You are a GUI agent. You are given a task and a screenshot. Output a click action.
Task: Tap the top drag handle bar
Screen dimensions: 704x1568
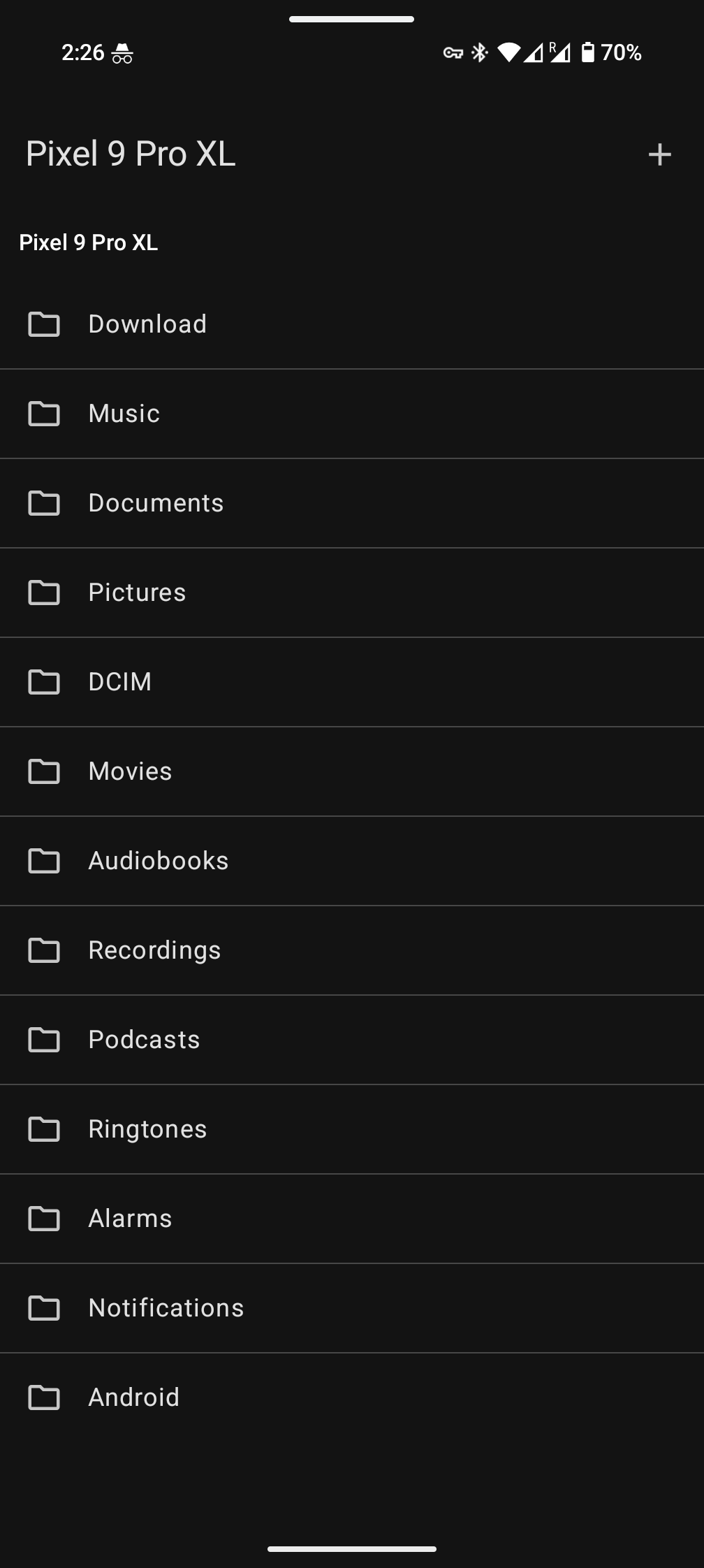click(x=351, y=19)
